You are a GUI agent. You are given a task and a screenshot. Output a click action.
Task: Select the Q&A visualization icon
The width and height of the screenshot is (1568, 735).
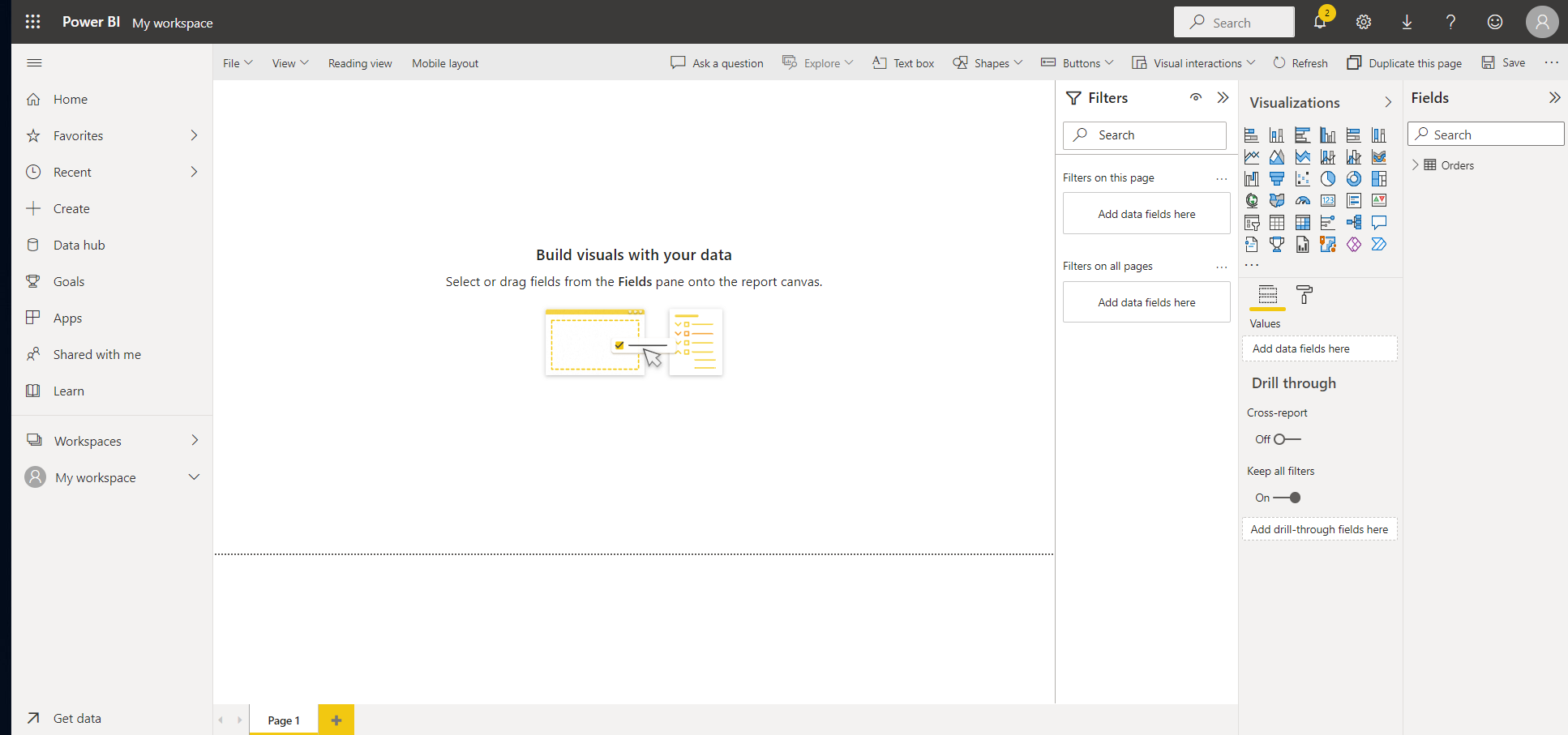1379,222
